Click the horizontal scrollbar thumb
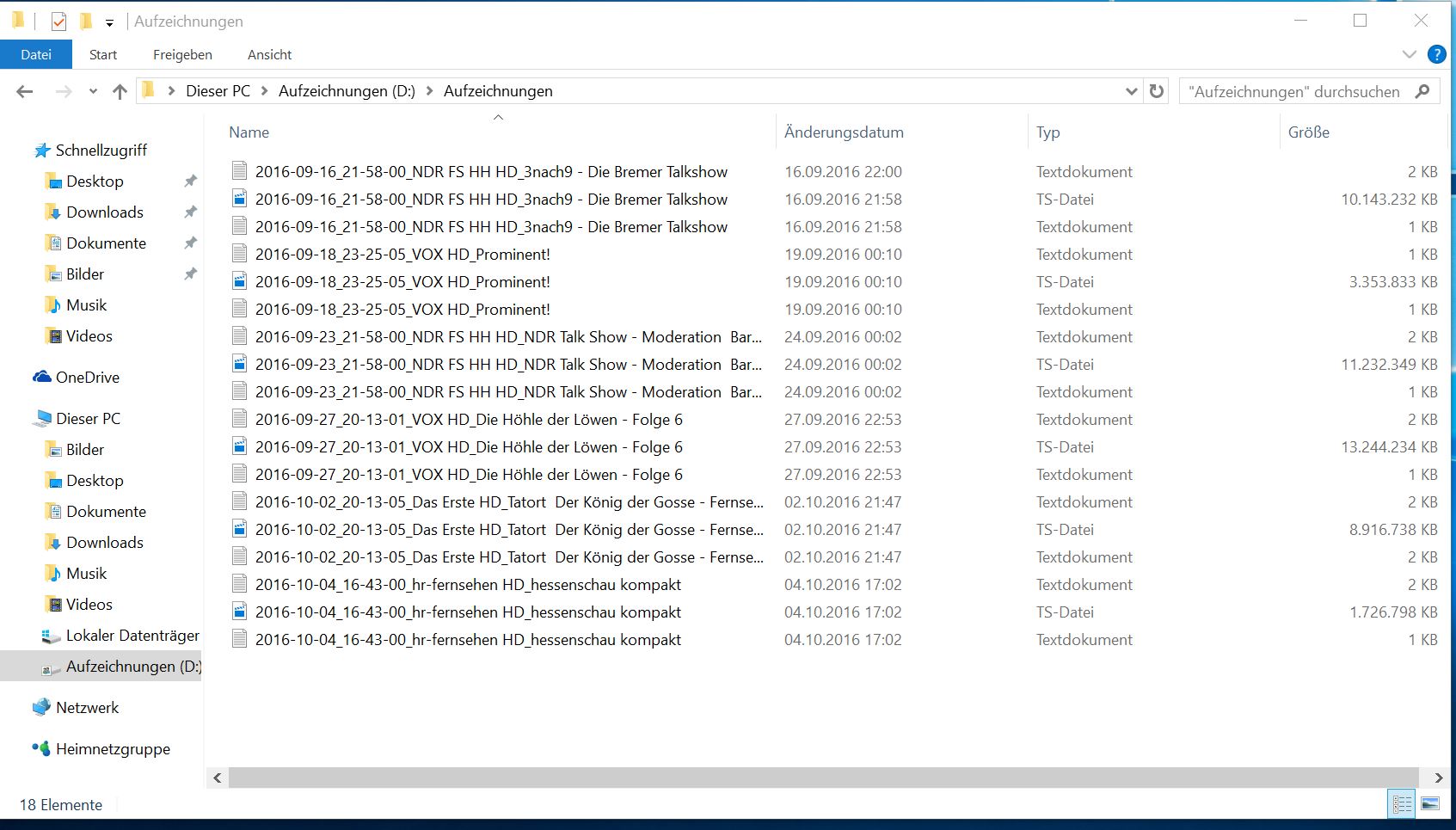 pyautogui.click(x=823, y=778)
